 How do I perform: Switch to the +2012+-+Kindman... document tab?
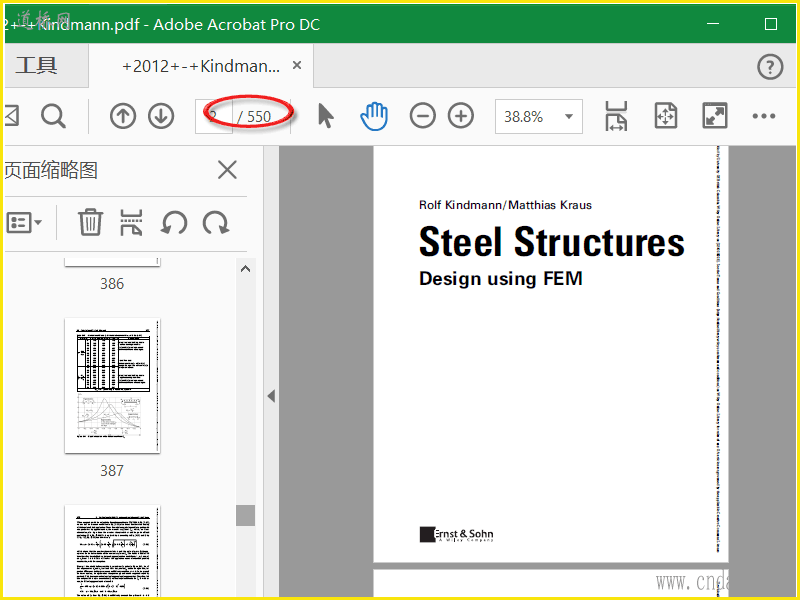click(201, 66)
